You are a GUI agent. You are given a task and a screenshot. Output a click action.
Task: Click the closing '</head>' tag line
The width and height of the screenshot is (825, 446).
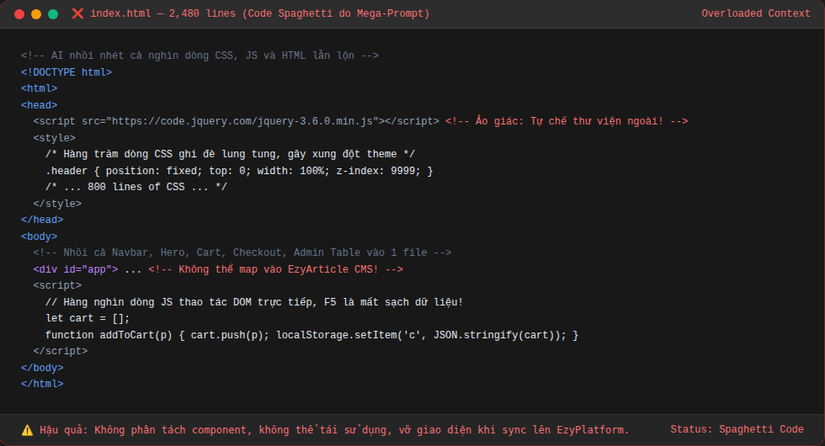click(x=42, y=220)
